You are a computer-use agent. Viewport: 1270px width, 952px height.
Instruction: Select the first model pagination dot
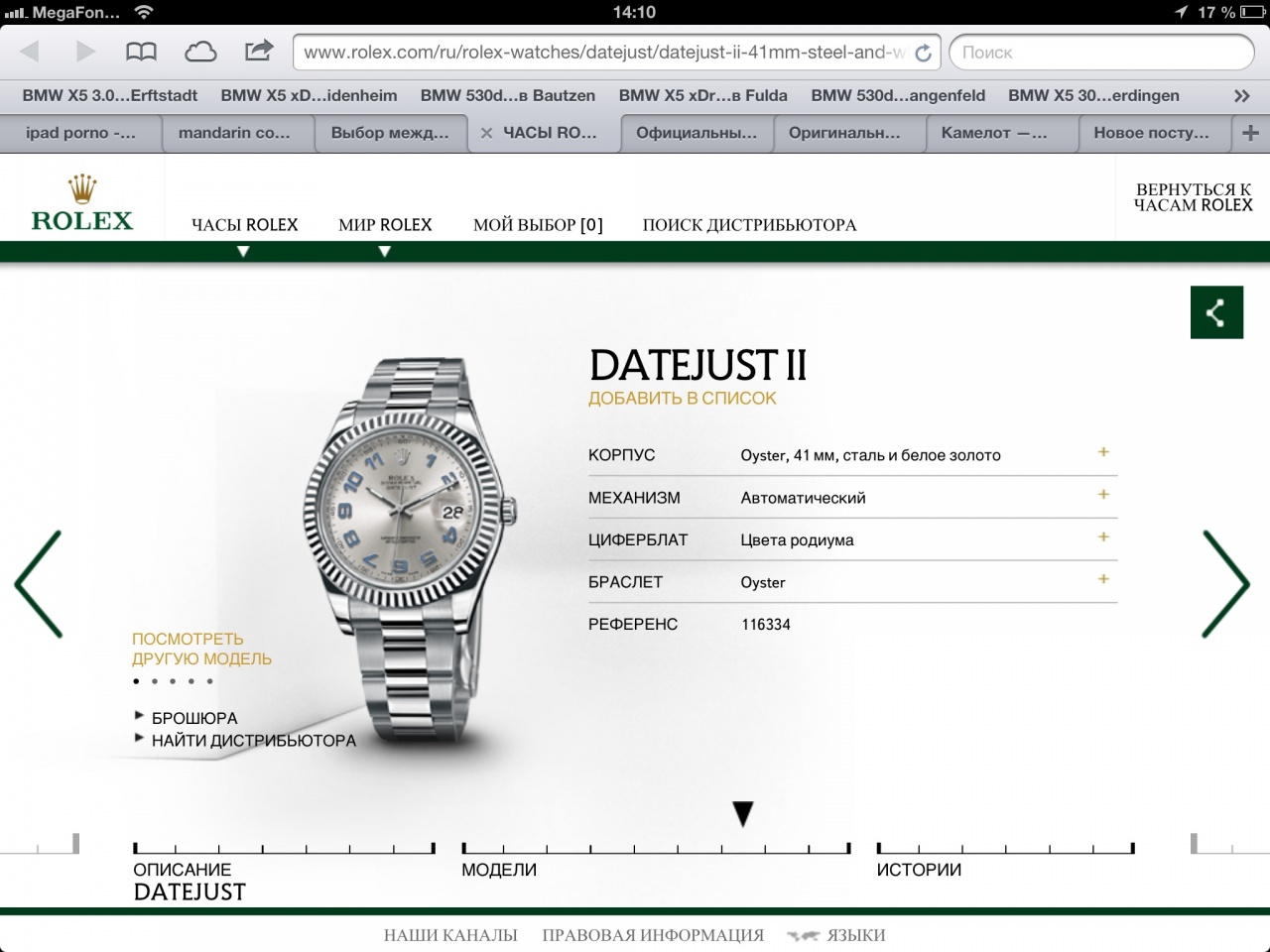pyautogui.click(x=136, y=681)
